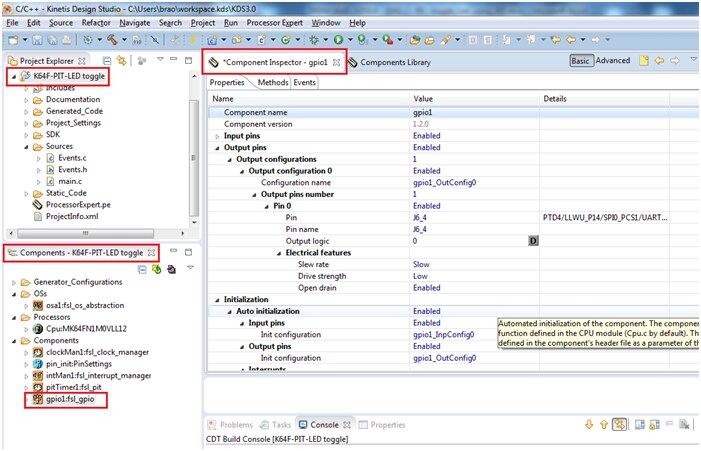Open the Problems tab
This screenshot has height=451, width=701.
click(230, 425)
